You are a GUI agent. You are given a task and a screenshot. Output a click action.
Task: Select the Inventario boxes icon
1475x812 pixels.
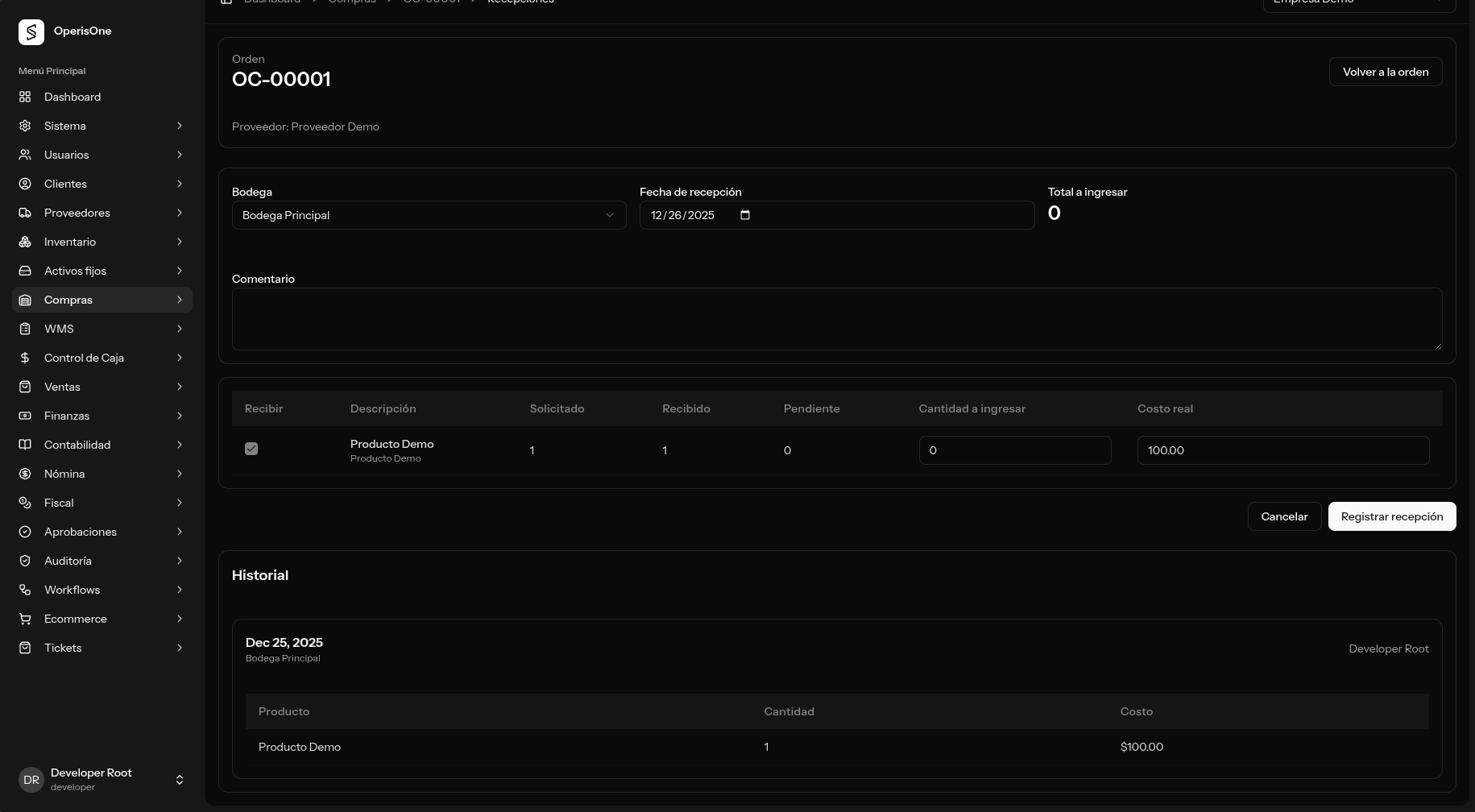click(x=25, y=242)
